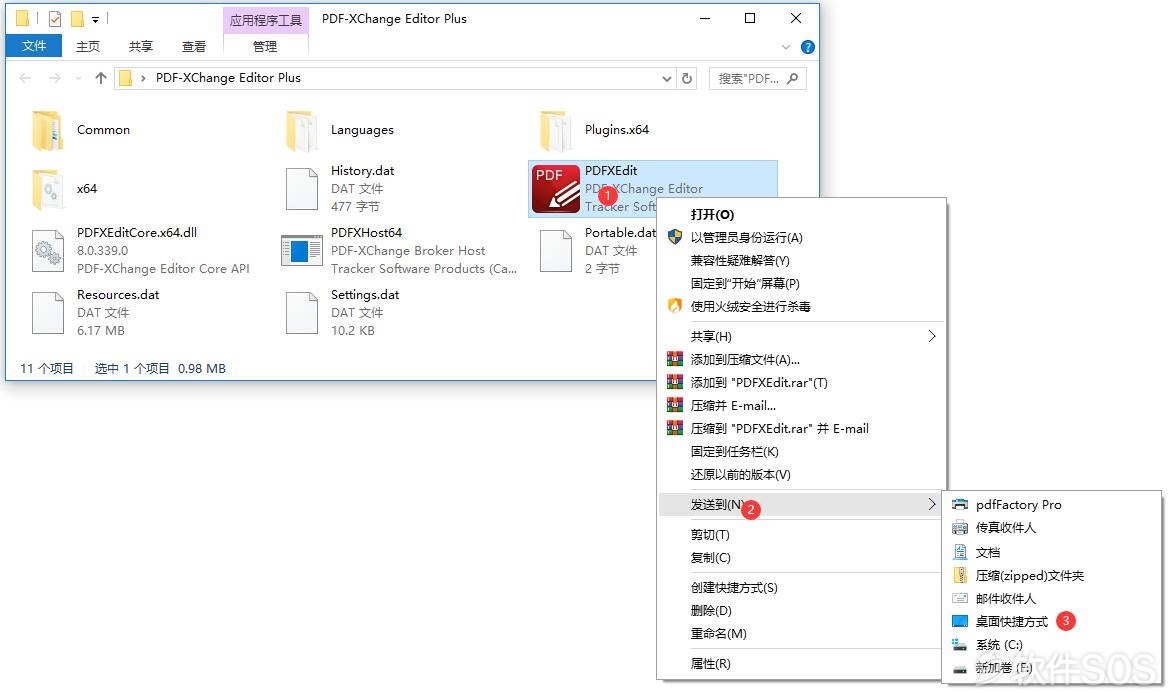Expand the ribbon with the chevron
Screen dimensions: 1173x698
coord(785,47)
